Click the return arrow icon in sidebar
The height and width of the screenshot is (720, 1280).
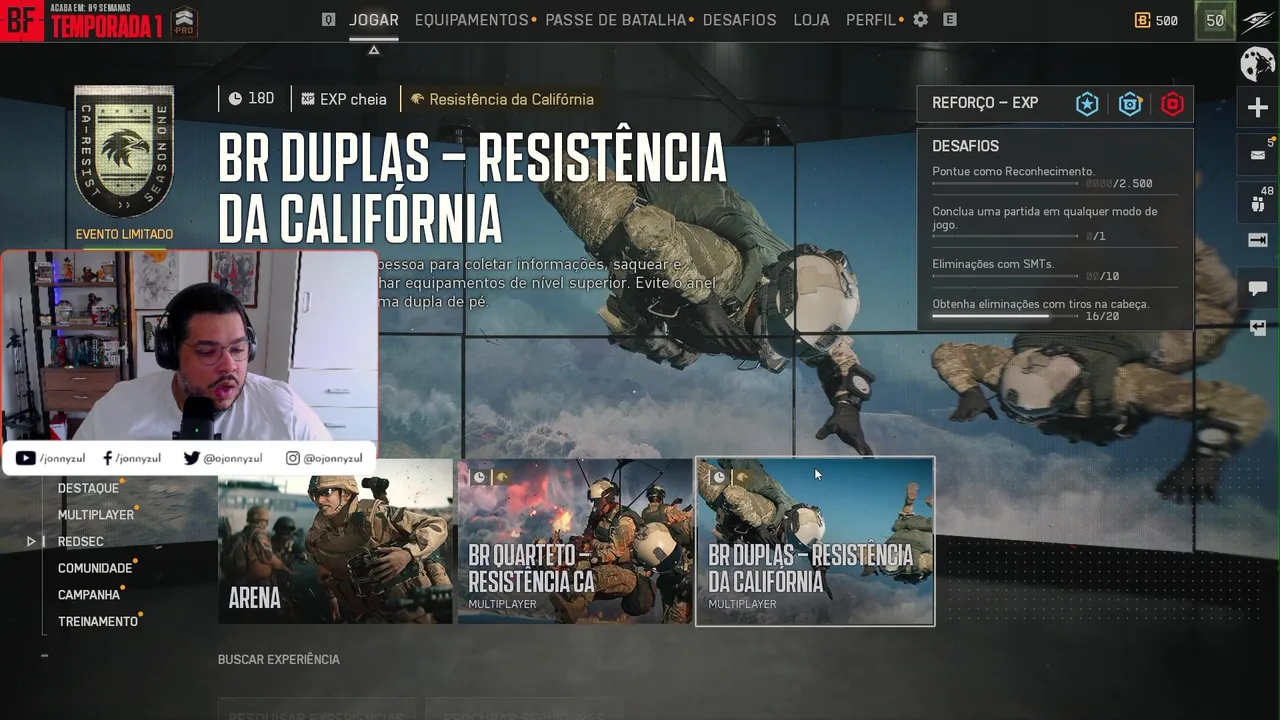pos(1258,327)
